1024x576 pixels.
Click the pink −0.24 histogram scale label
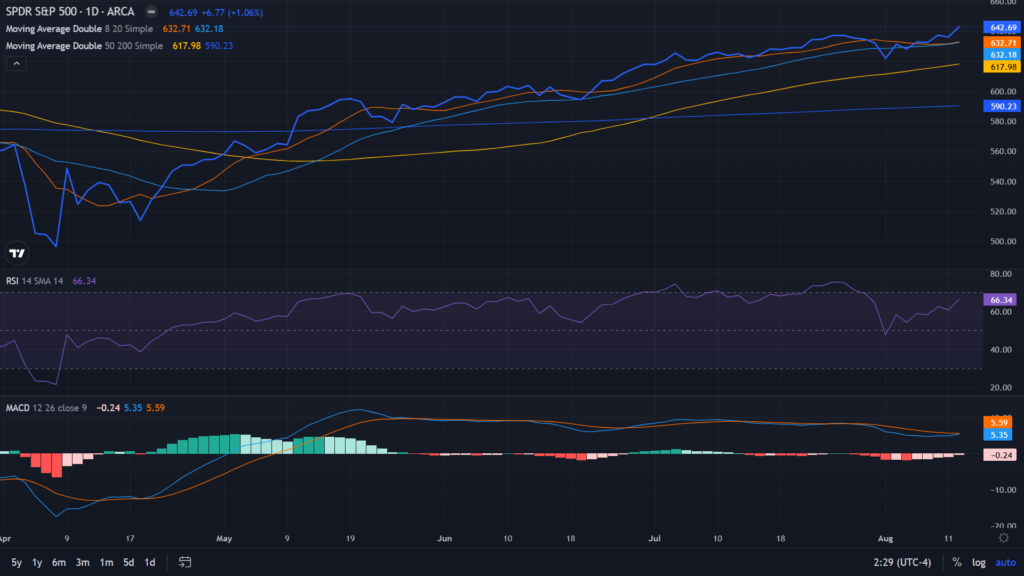pos(1000,455)
